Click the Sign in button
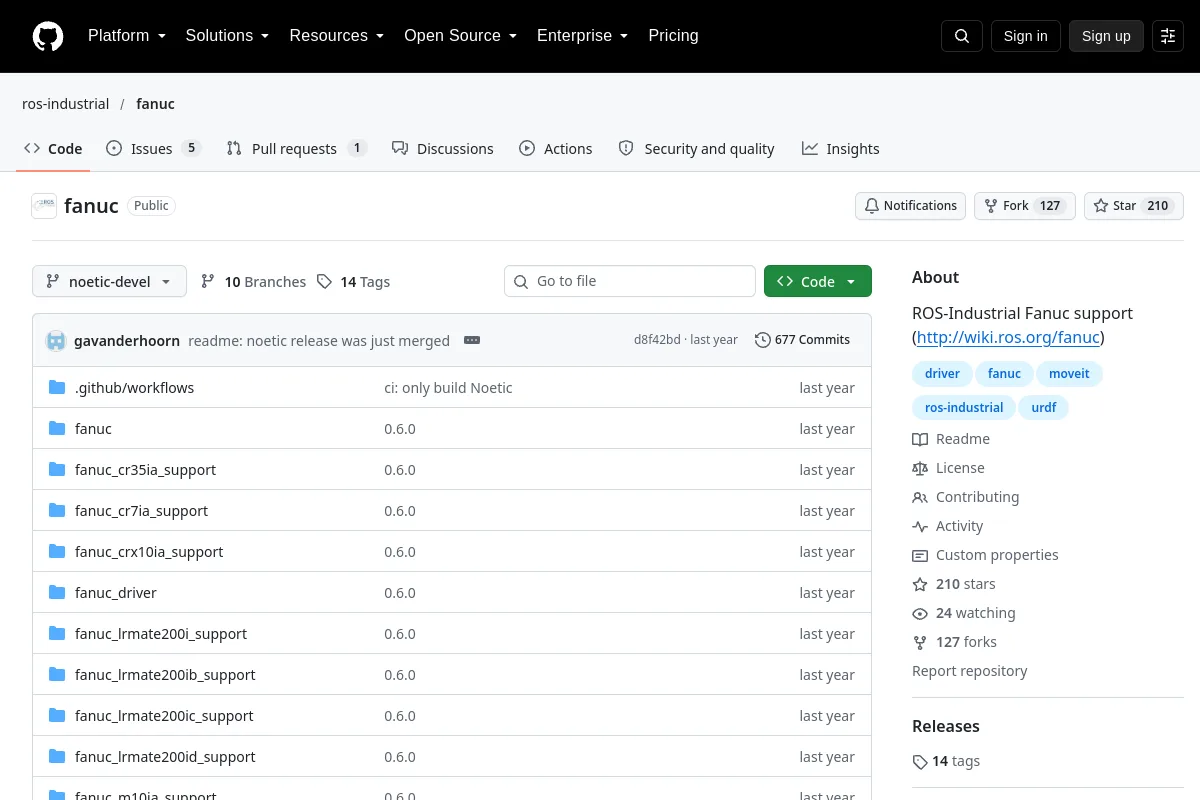The width and height of the screenshot is (1200, 800). (1026, 36)
